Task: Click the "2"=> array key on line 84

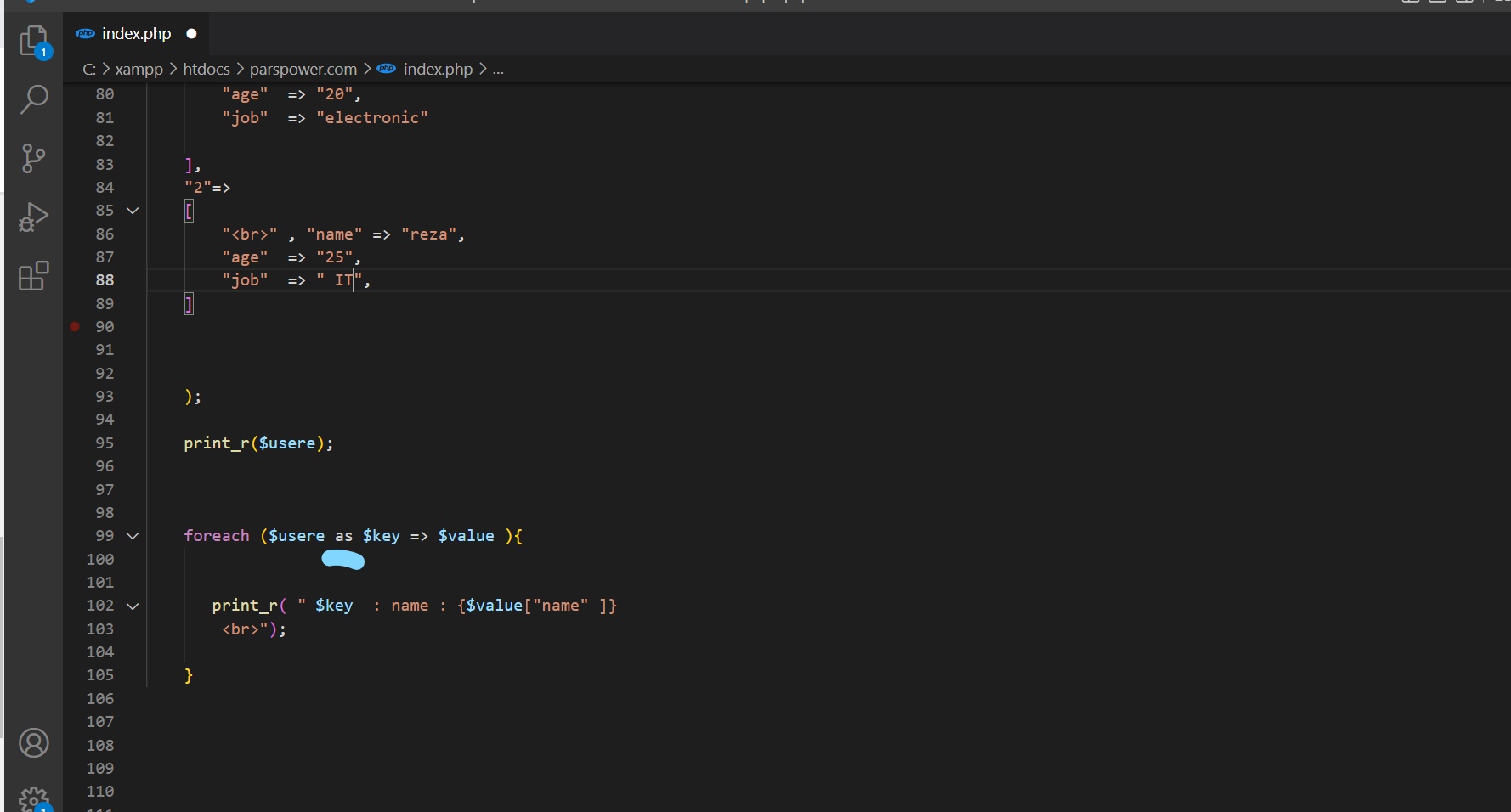Action: click(207, 188)
